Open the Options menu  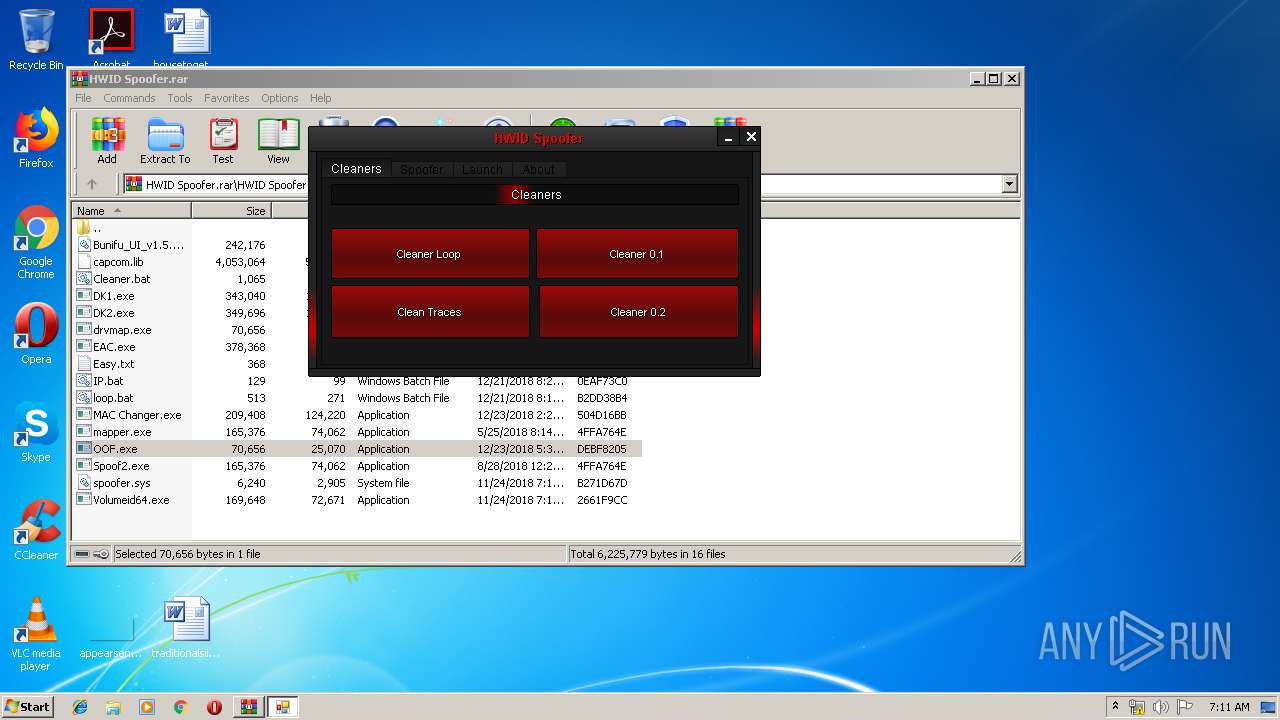click(280, 98)
